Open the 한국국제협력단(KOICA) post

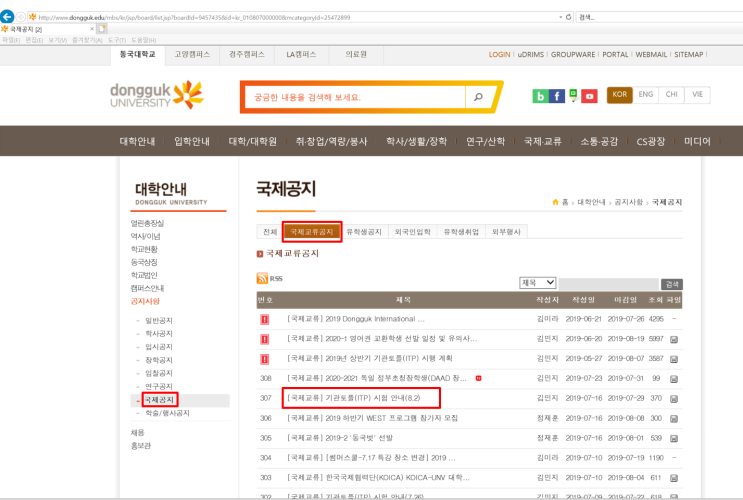(x=378, y=477)
